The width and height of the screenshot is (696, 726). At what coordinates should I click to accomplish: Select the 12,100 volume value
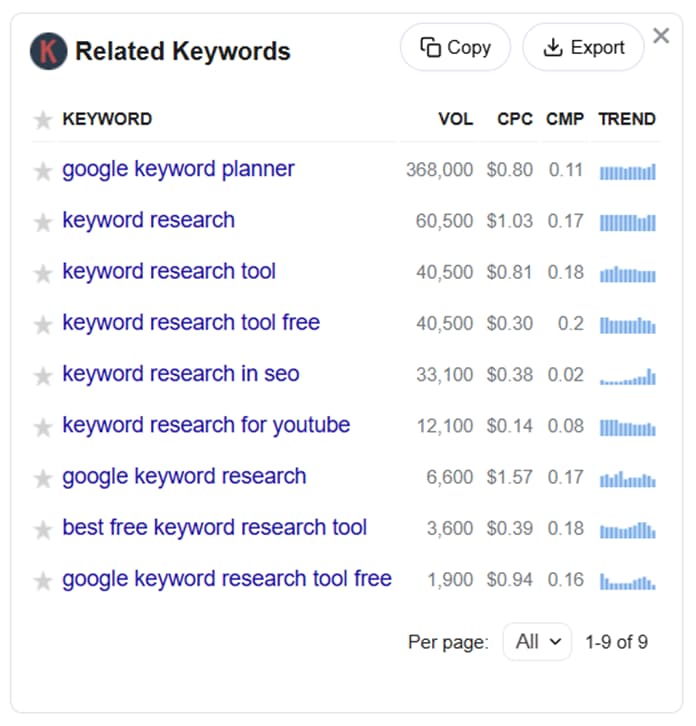tap(445, 426)
